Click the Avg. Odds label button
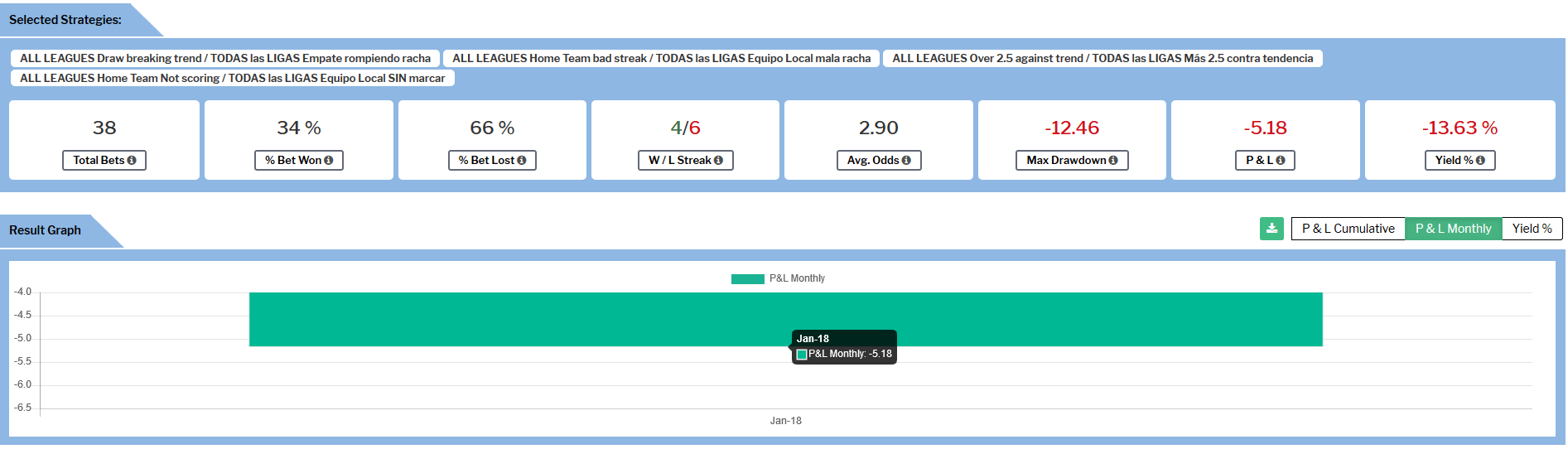This screenshot has width=1568, height=454. tap(879, 161)
